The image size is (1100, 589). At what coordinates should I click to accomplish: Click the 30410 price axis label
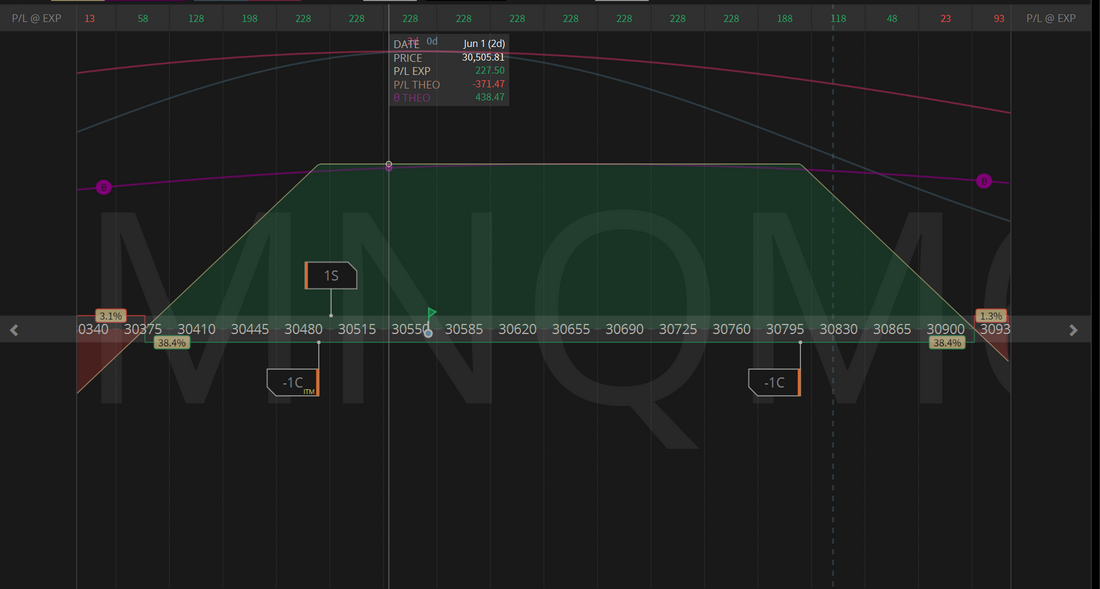point(196,330)
